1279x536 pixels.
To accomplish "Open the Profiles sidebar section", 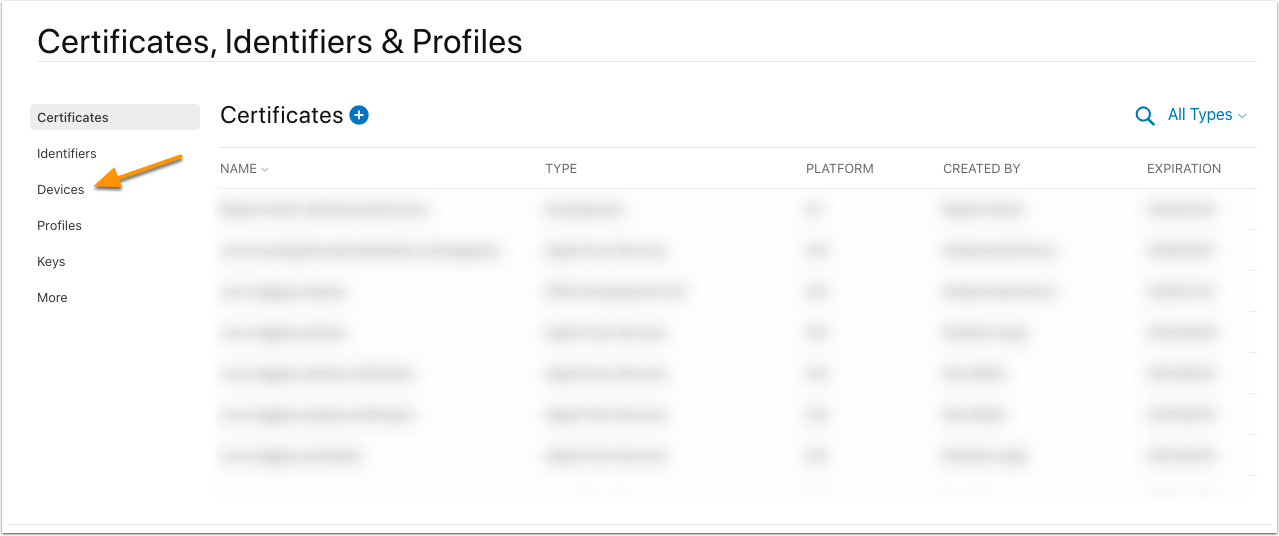I will pos(60,225).
